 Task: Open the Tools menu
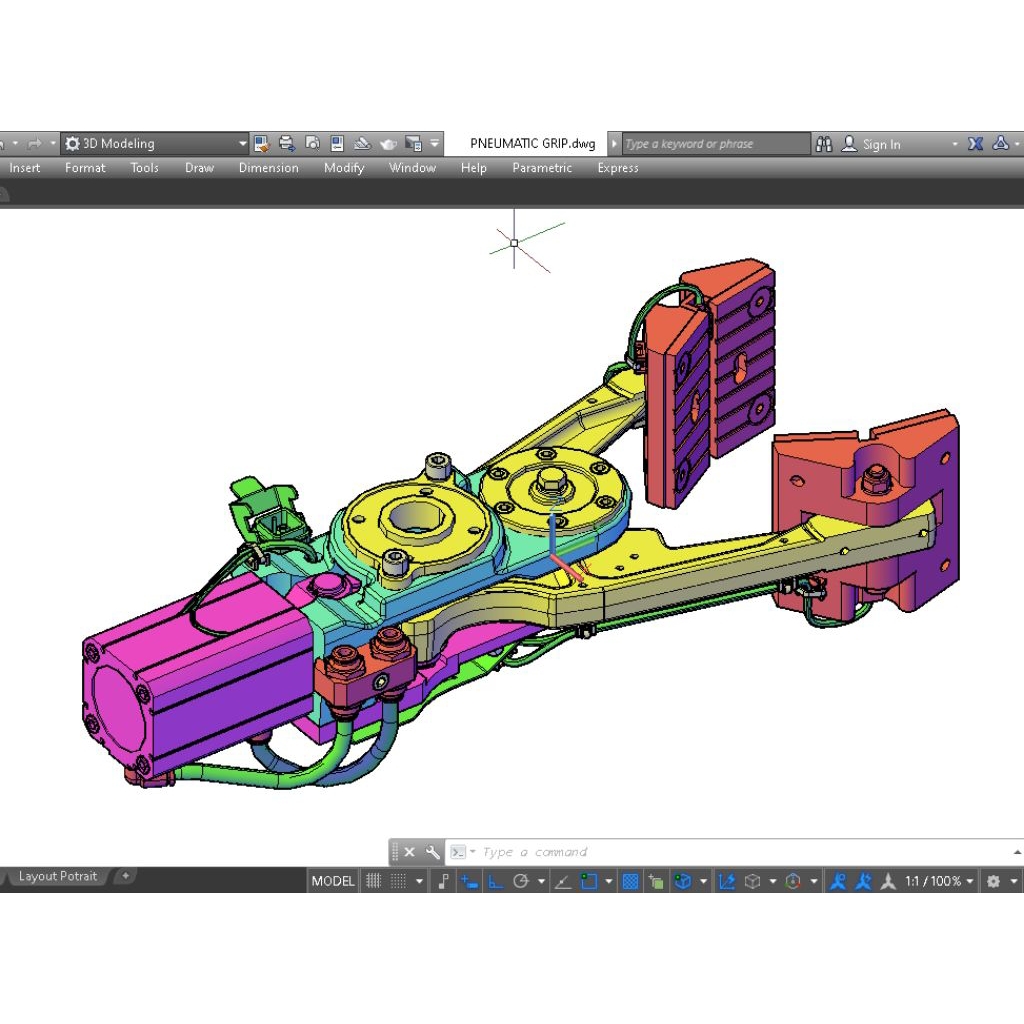pos(144,168)
